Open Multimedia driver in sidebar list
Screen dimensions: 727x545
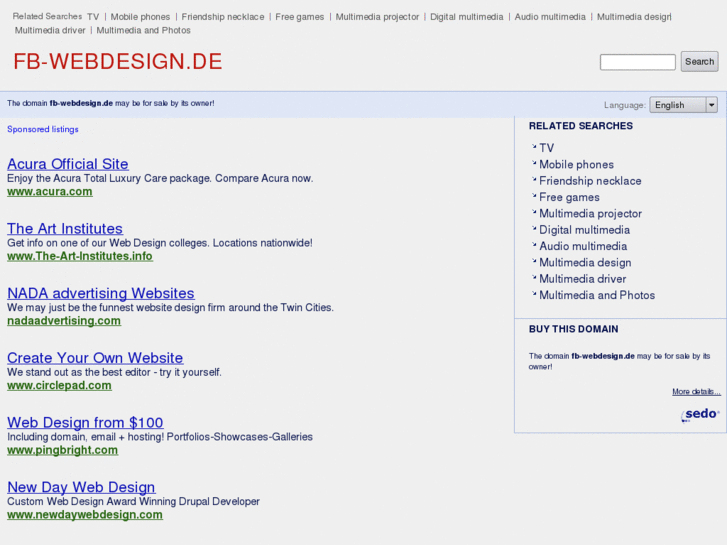[582, 279]
